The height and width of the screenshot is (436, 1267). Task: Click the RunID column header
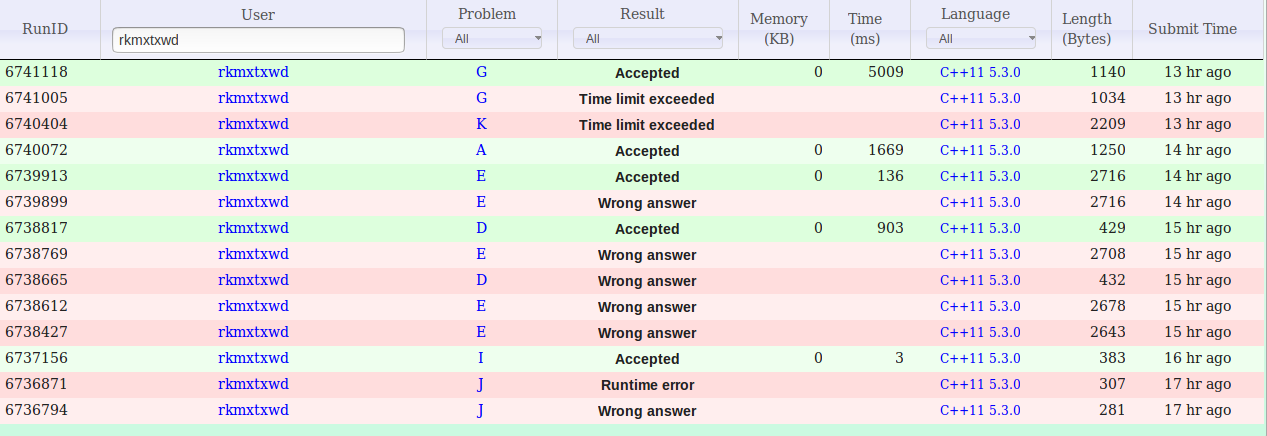point(45,29)
